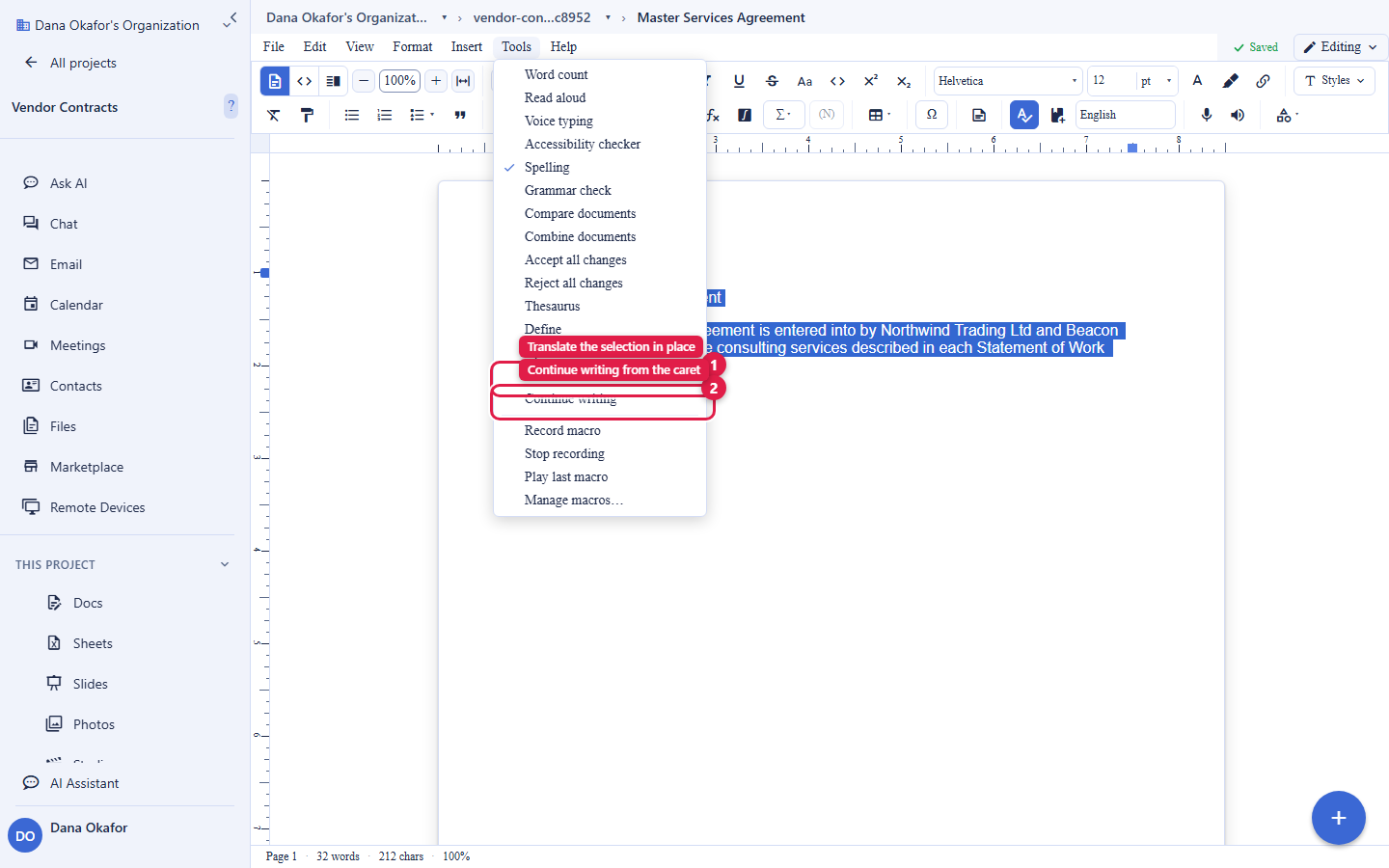This screenshot has height=868, width=1389.
Task: Insert a numbered list
Action: pyautogui.click(x=385, y=116)
